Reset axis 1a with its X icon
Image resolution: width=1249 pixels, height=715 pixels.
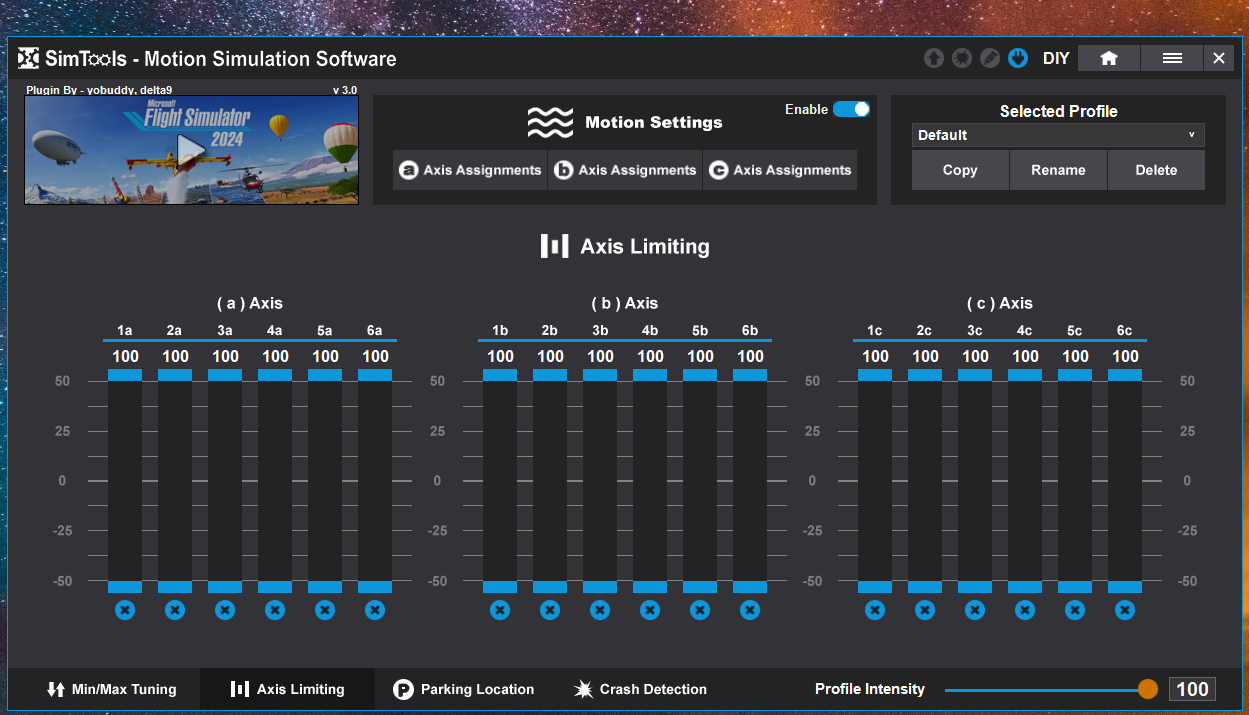[125, 609]
